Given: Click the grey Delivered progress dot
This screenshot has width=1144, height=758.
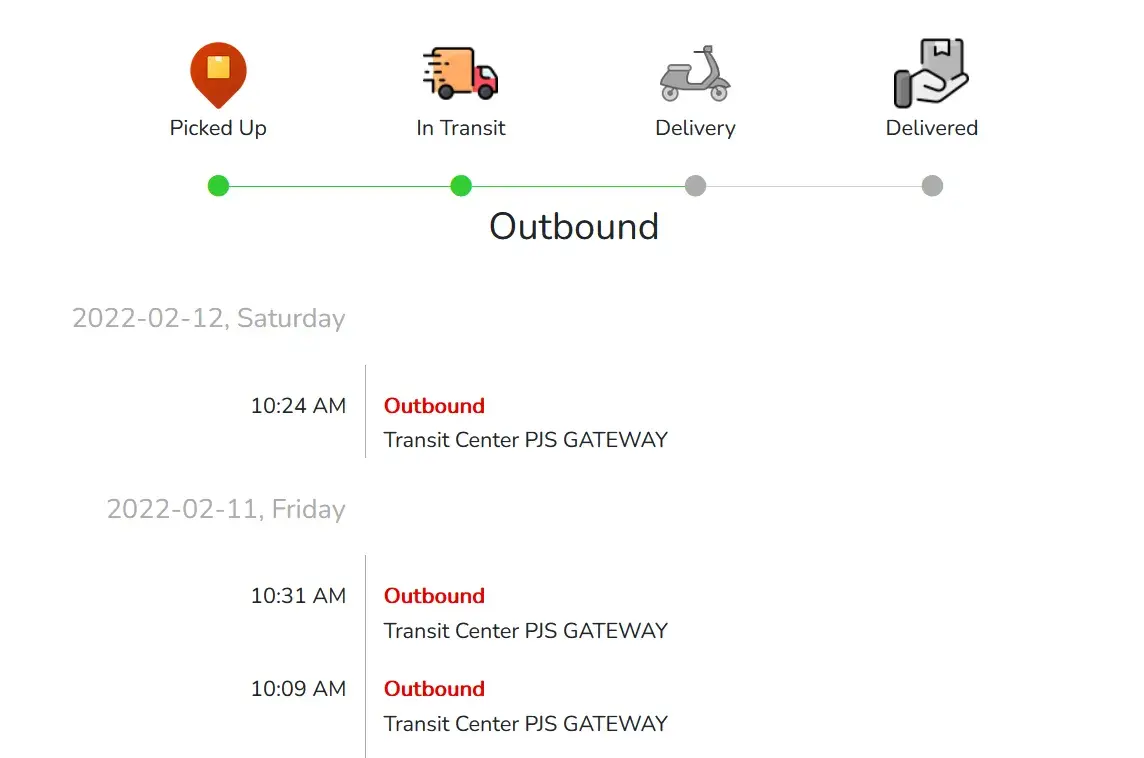Looking at the screenshot, I should [932, 186].
